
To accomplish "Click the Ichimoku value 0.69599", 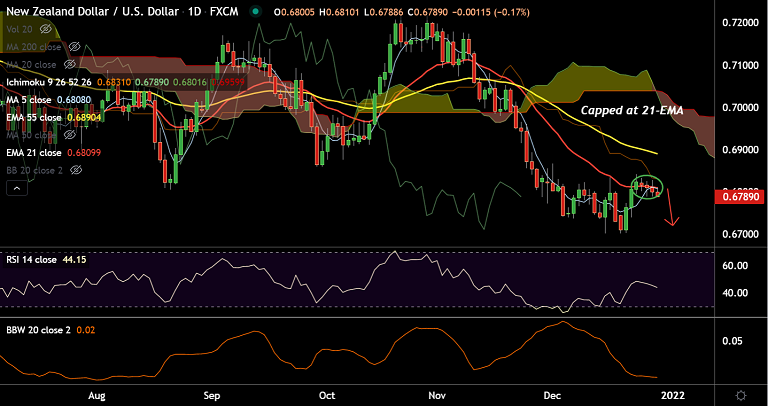I will [x=228, y=82].
